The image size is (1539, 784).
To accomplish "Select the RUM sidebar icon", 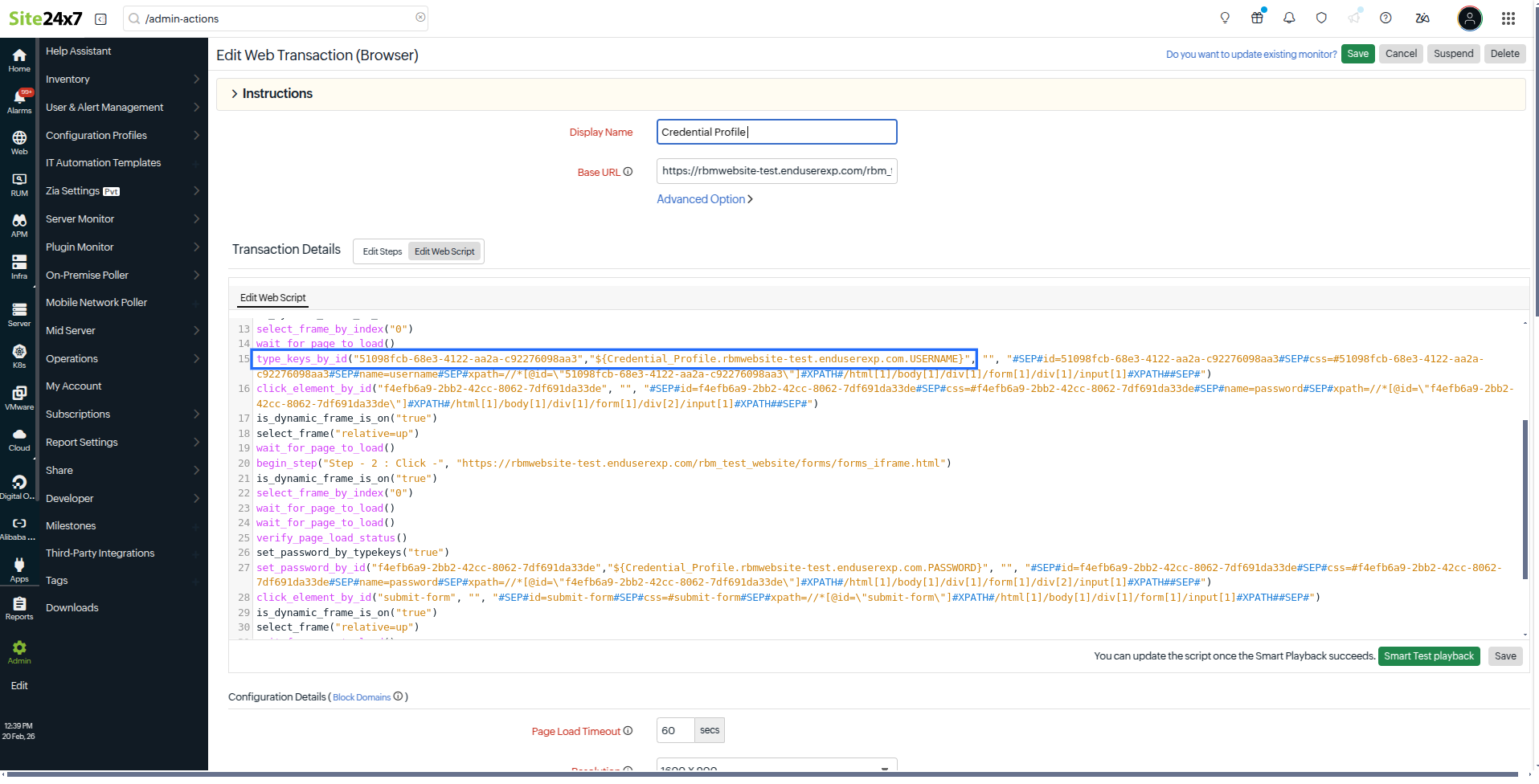I will [x=18, y=182].
